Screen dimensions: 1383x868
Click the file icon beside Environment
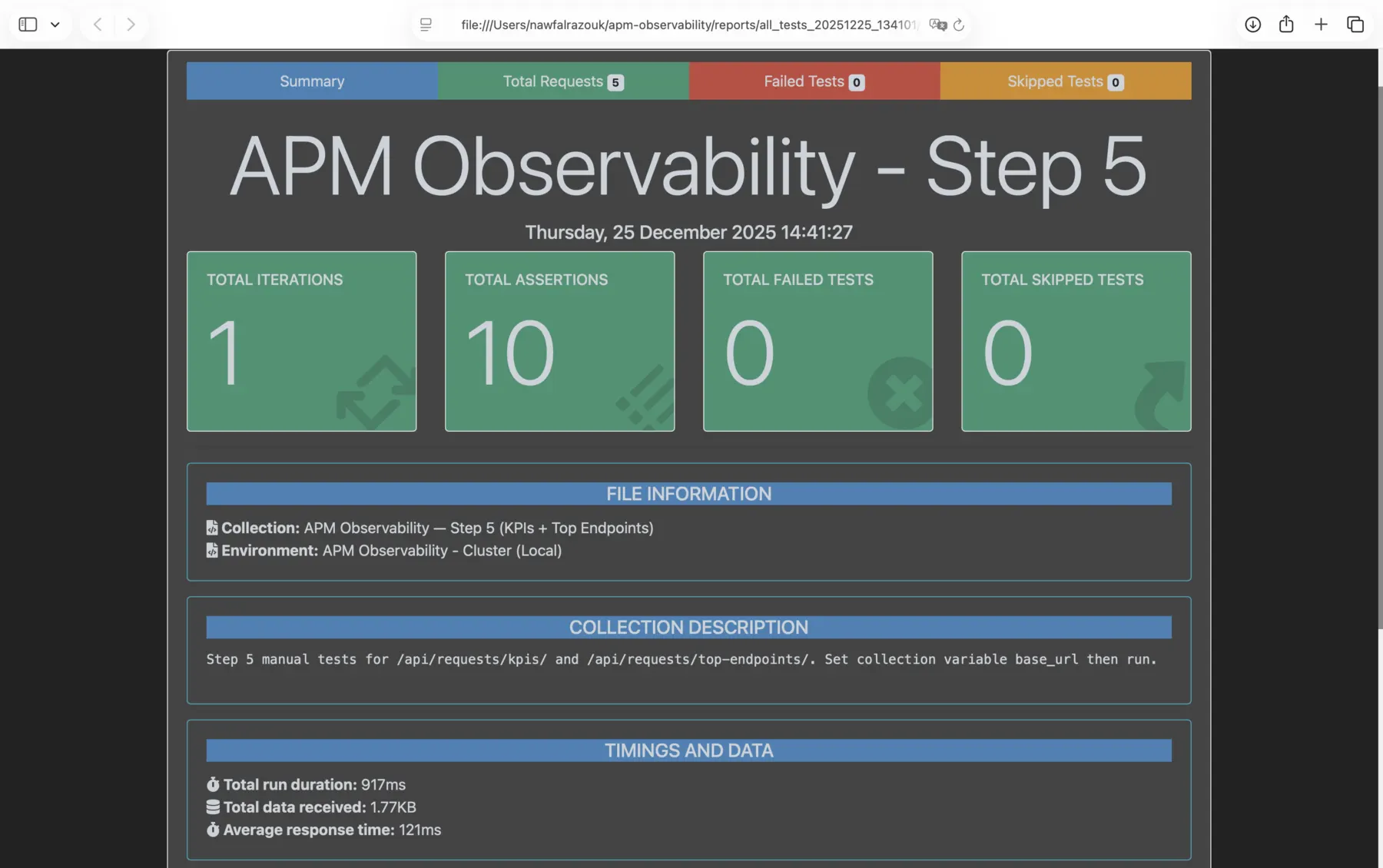click(212, 551)
